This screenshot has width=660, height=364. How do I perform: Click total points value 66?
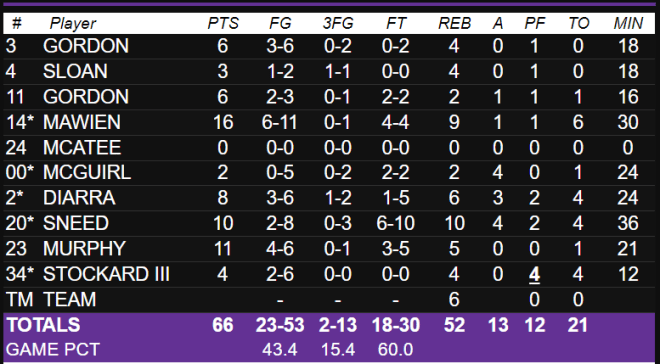click(223, 325)
